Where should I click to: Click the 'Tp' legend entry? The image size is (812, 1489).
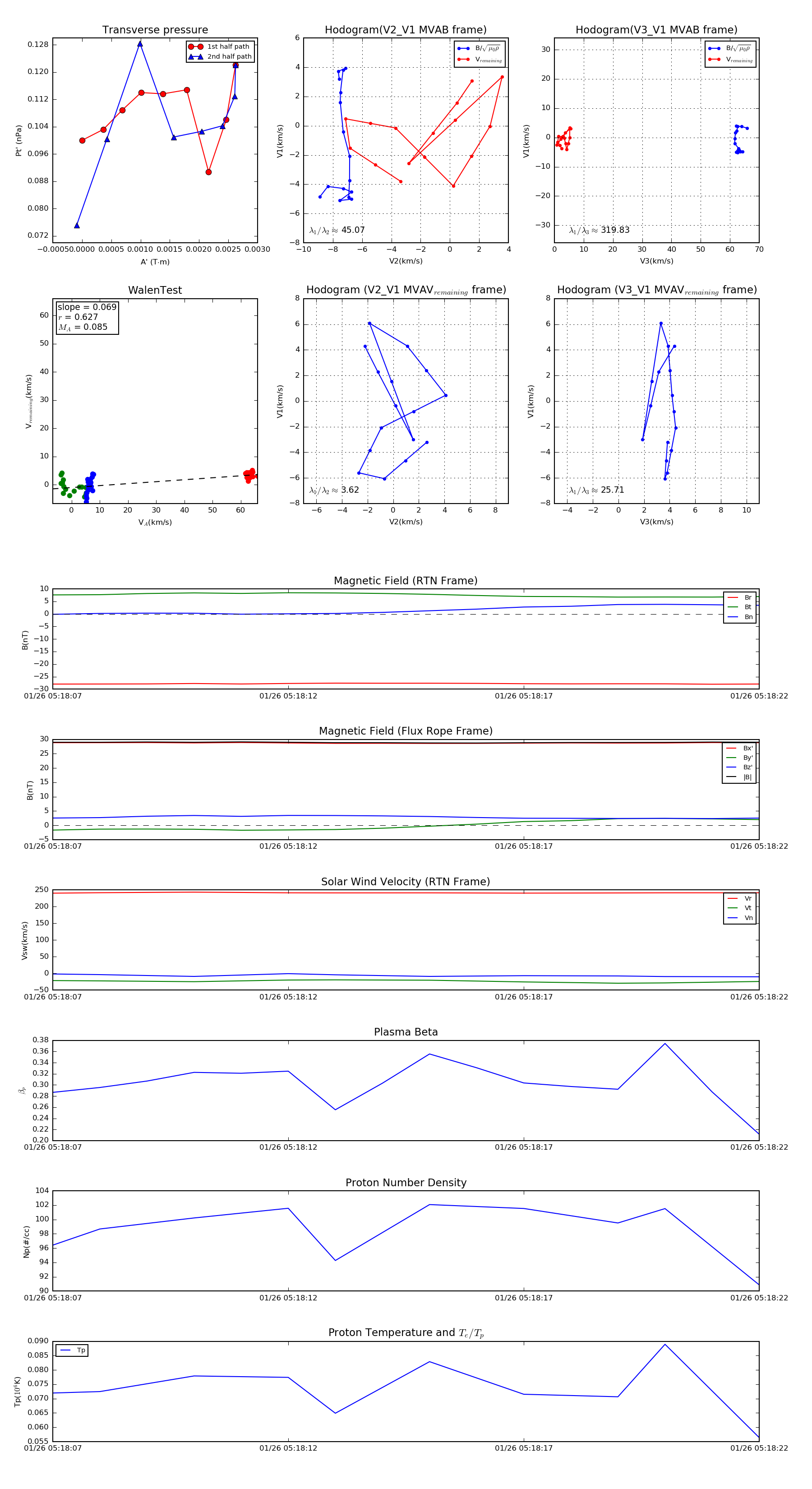click(x=72, y=1350)
